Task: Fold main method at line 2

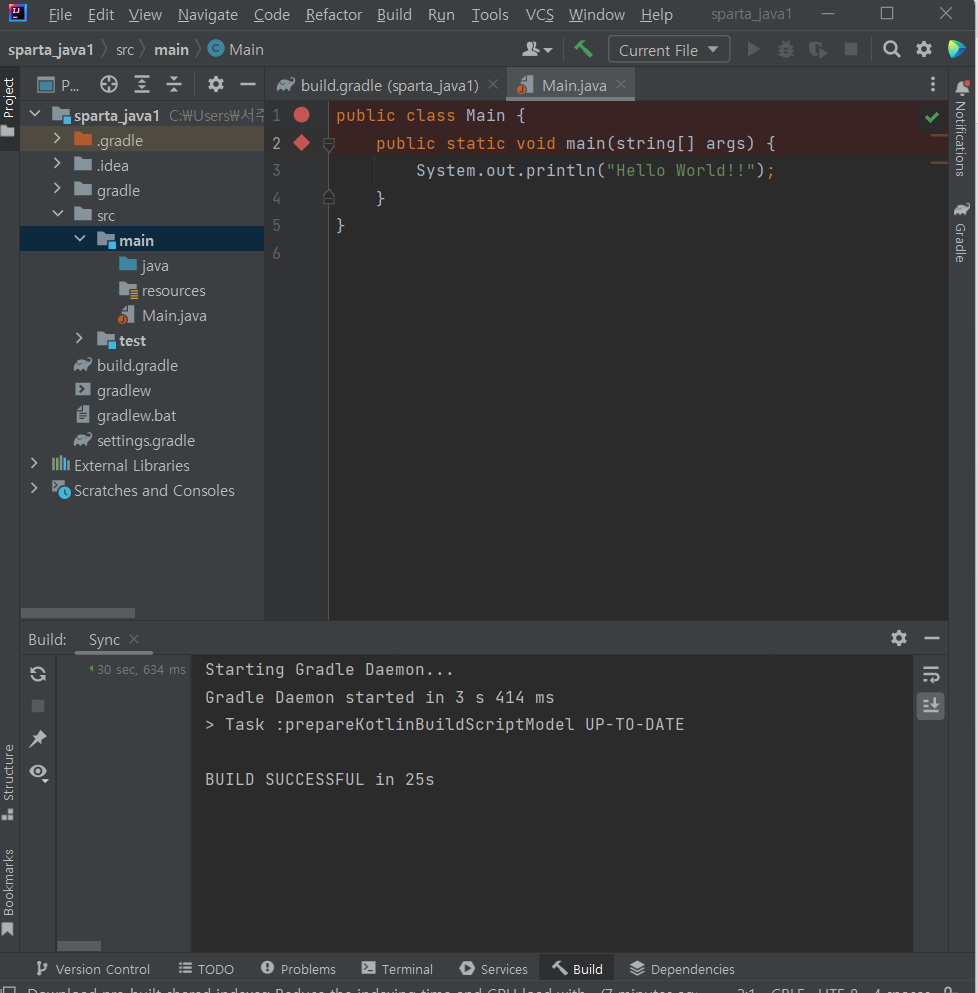Action: coord(328,144)
